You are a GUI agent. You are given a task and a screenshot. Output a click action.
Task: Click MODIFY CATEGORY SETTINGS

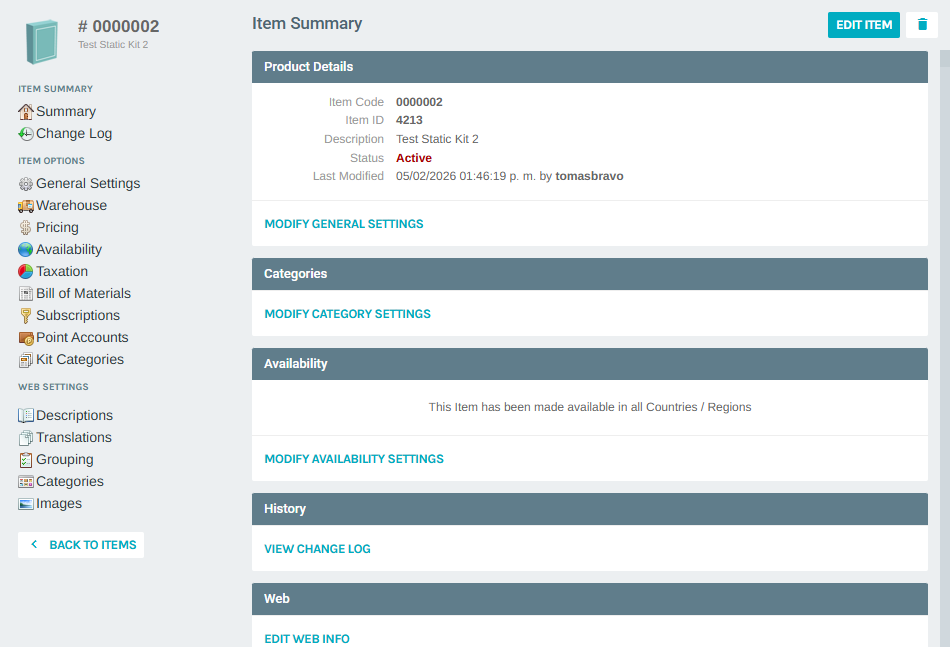coord(347,313)
